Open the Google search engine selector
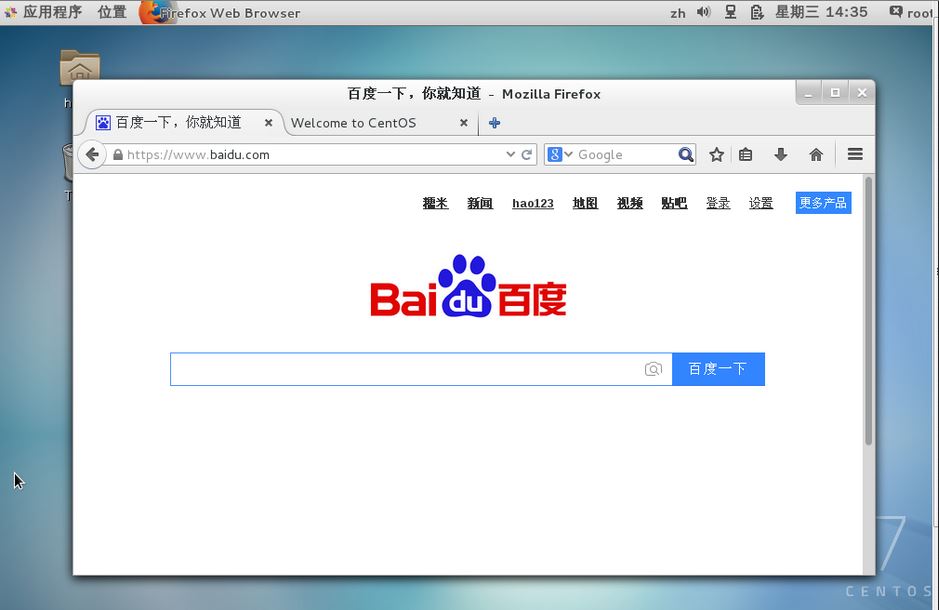939x610 pixels. tap(560, 154)
